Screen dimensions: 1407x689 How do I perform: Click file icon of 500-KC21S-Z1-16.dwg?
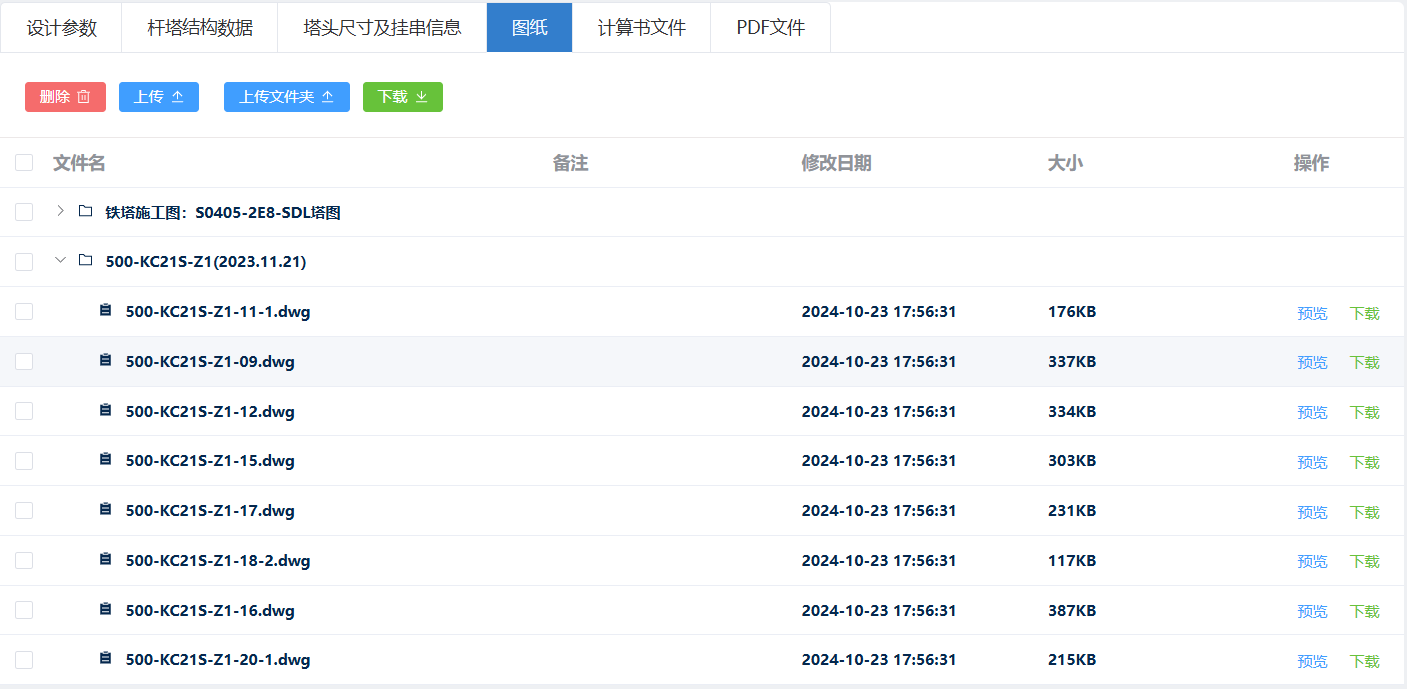(105, 609)
